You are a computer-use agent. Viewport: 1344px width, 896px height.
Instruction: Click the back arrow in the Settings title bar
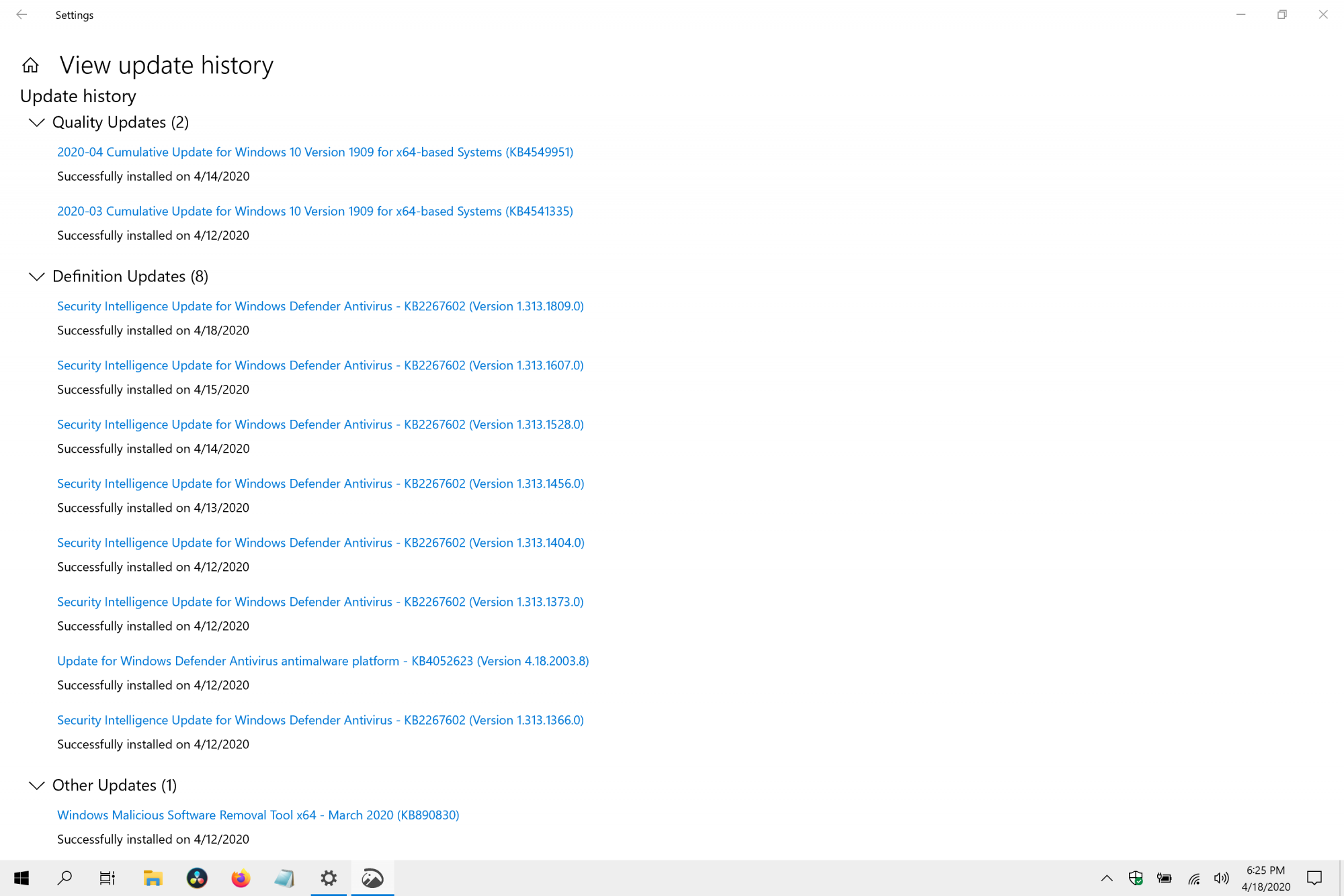click(x=22, y=15)
